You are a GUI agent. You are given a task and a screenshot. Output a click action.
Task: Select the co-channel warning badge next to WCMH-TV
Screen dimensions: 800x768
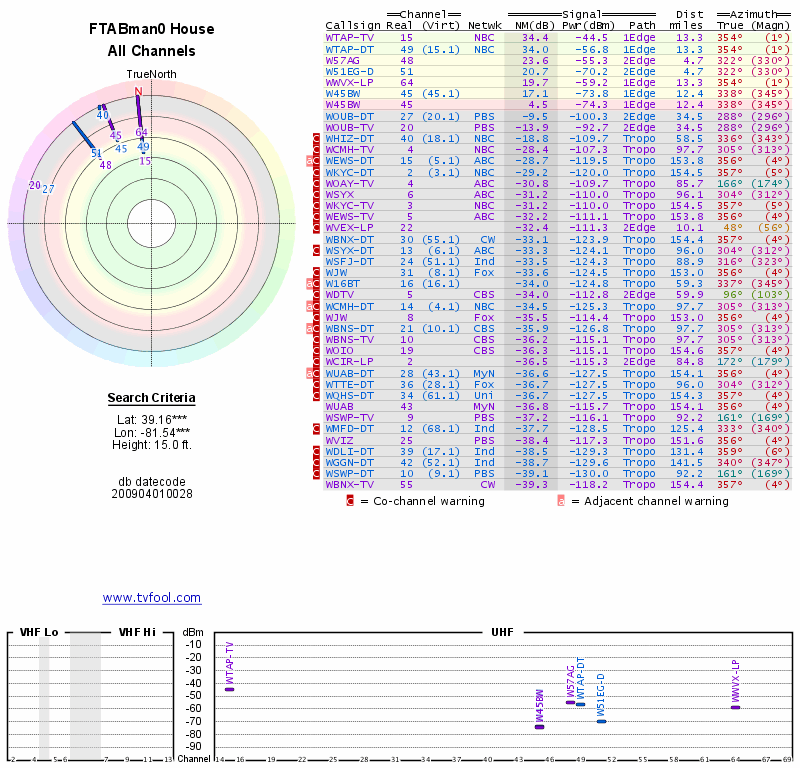316,150
